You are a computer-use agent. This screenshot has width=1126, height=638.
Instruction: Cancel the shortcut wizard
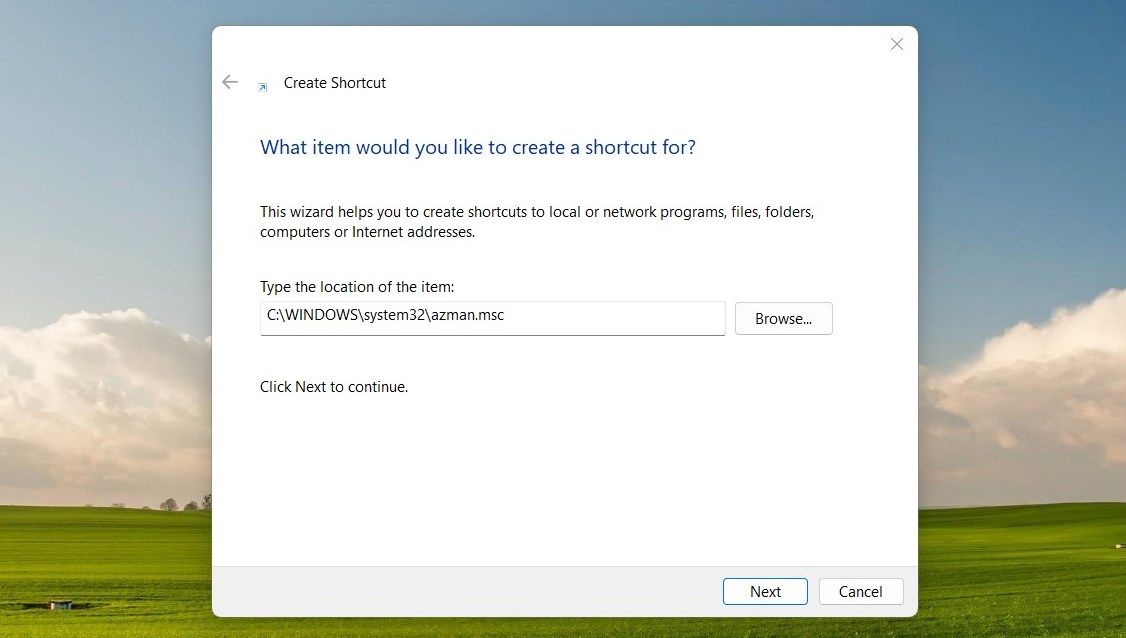[861, 591]
